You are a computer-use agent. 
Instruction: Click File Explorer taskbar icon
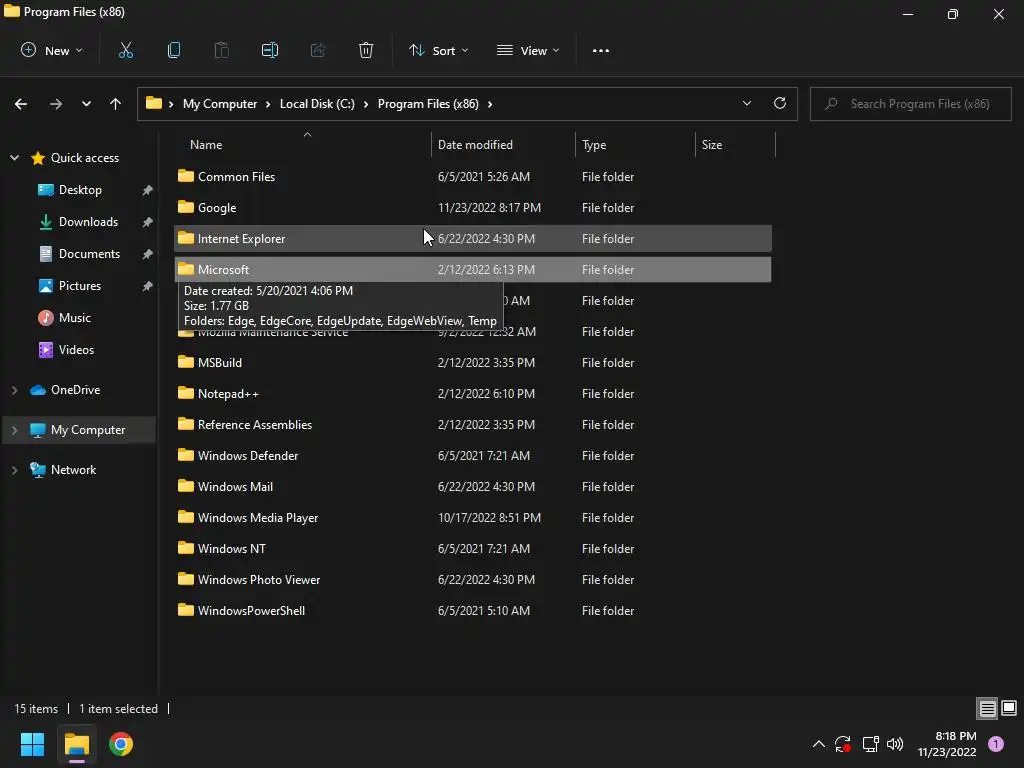[77, 744]
